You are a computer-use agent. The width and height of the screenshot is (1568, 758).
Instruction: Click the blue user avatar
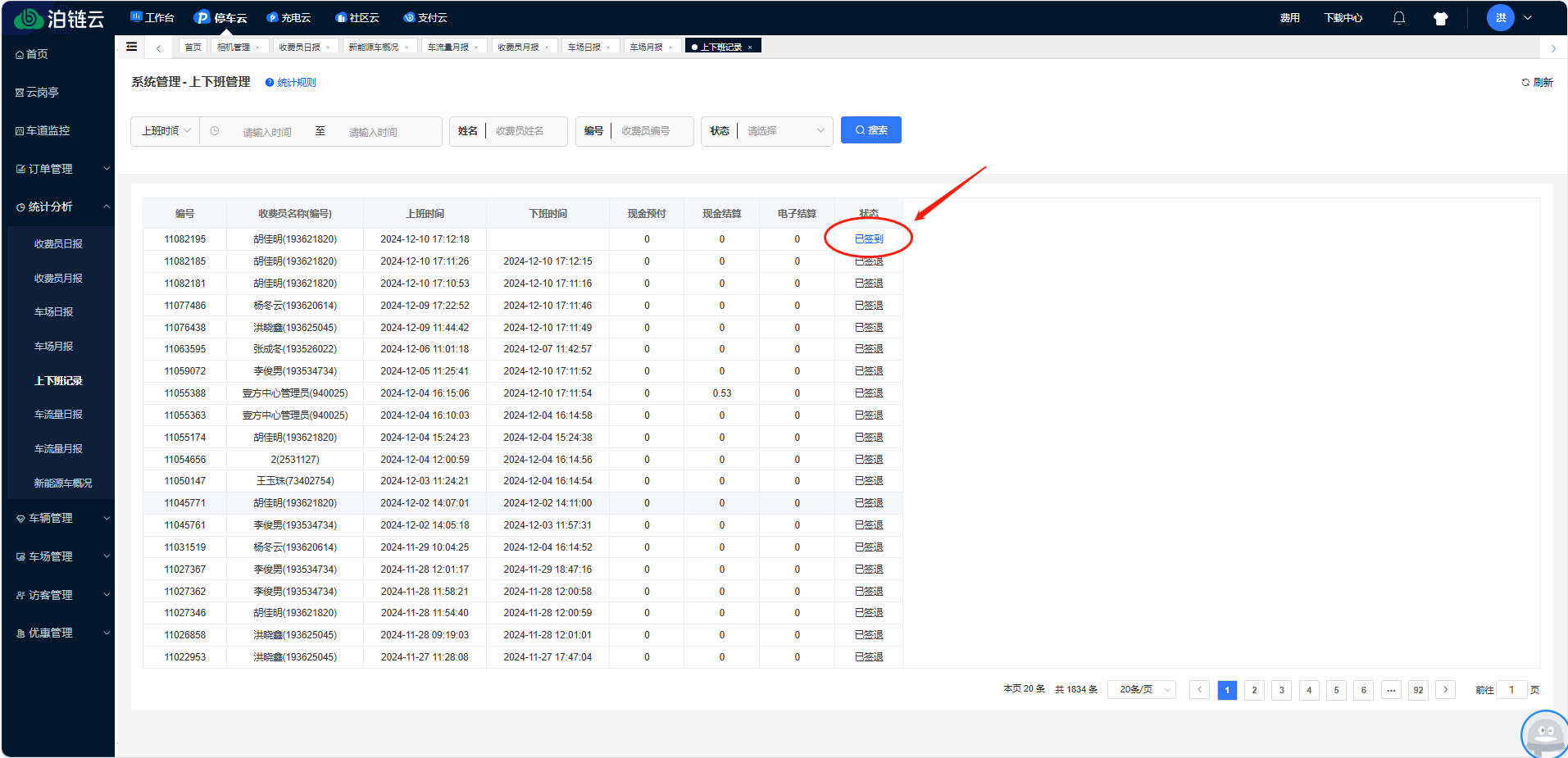[x=1500, y=17]
